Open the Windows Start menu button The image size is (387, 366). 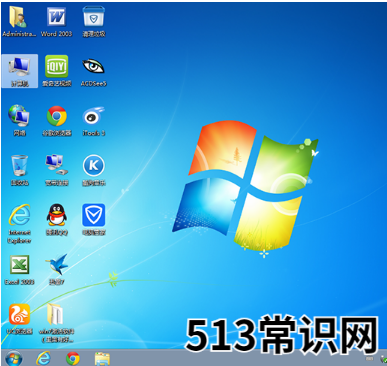coord(14,358)
